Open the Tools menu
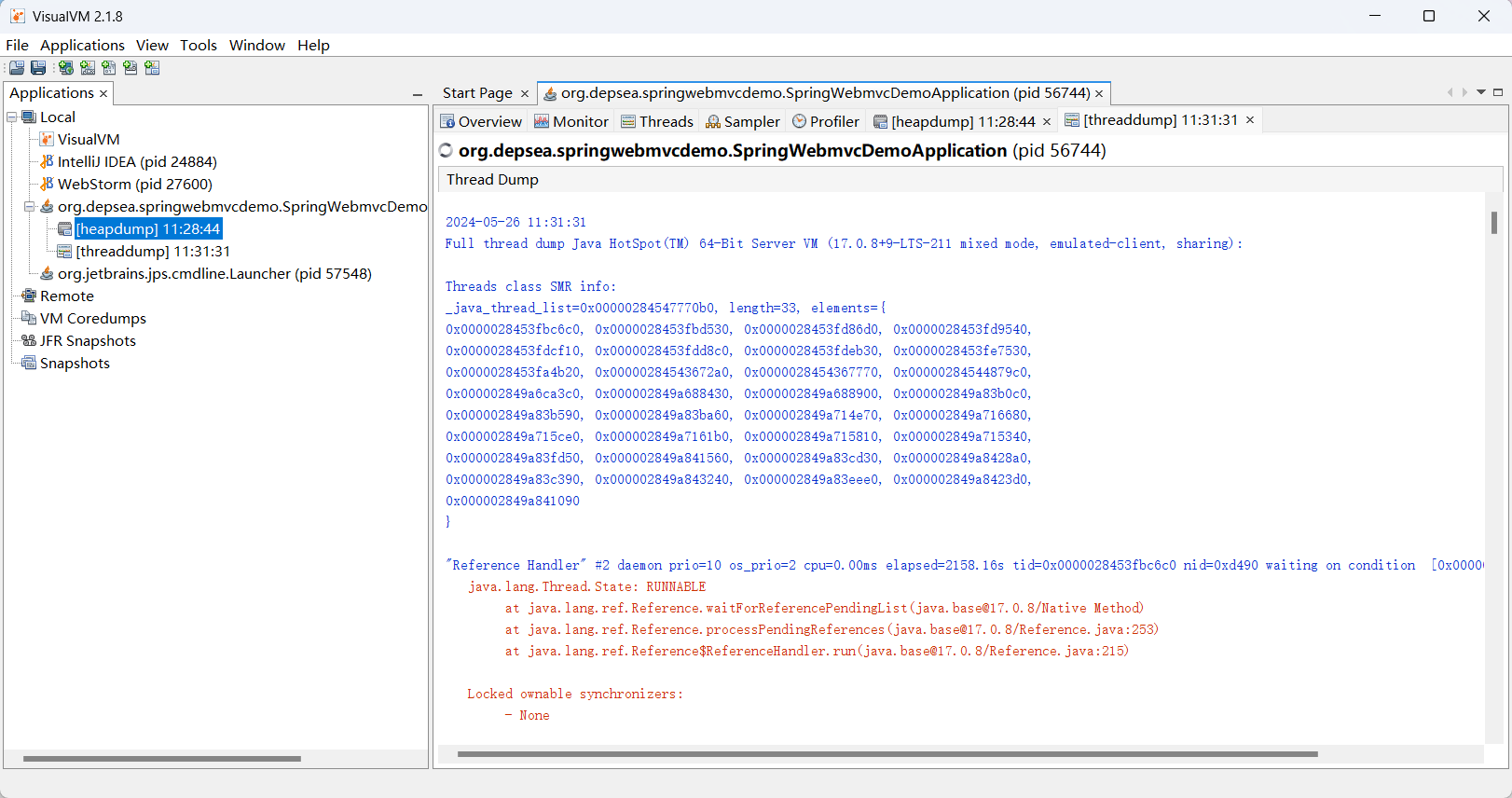Screen dimensions: 1512x798 tap(198, 45)
